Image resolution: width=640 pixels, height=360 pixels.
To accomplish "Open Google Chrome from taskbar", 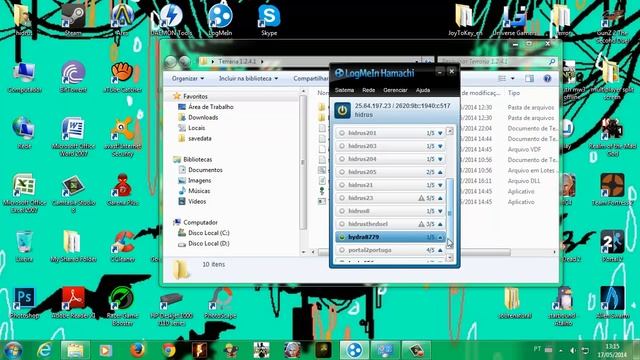I will coord(169,350).
